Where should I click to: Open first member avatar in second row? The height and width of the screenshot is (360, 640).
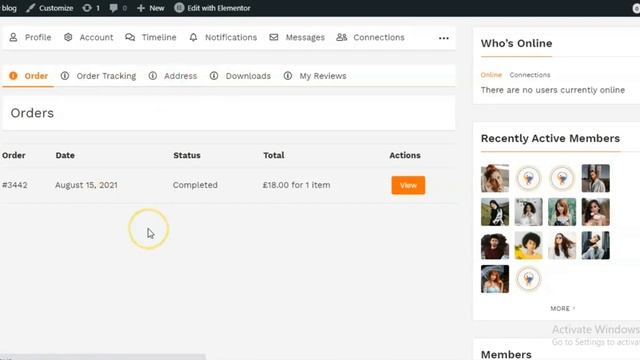point(495,212)
